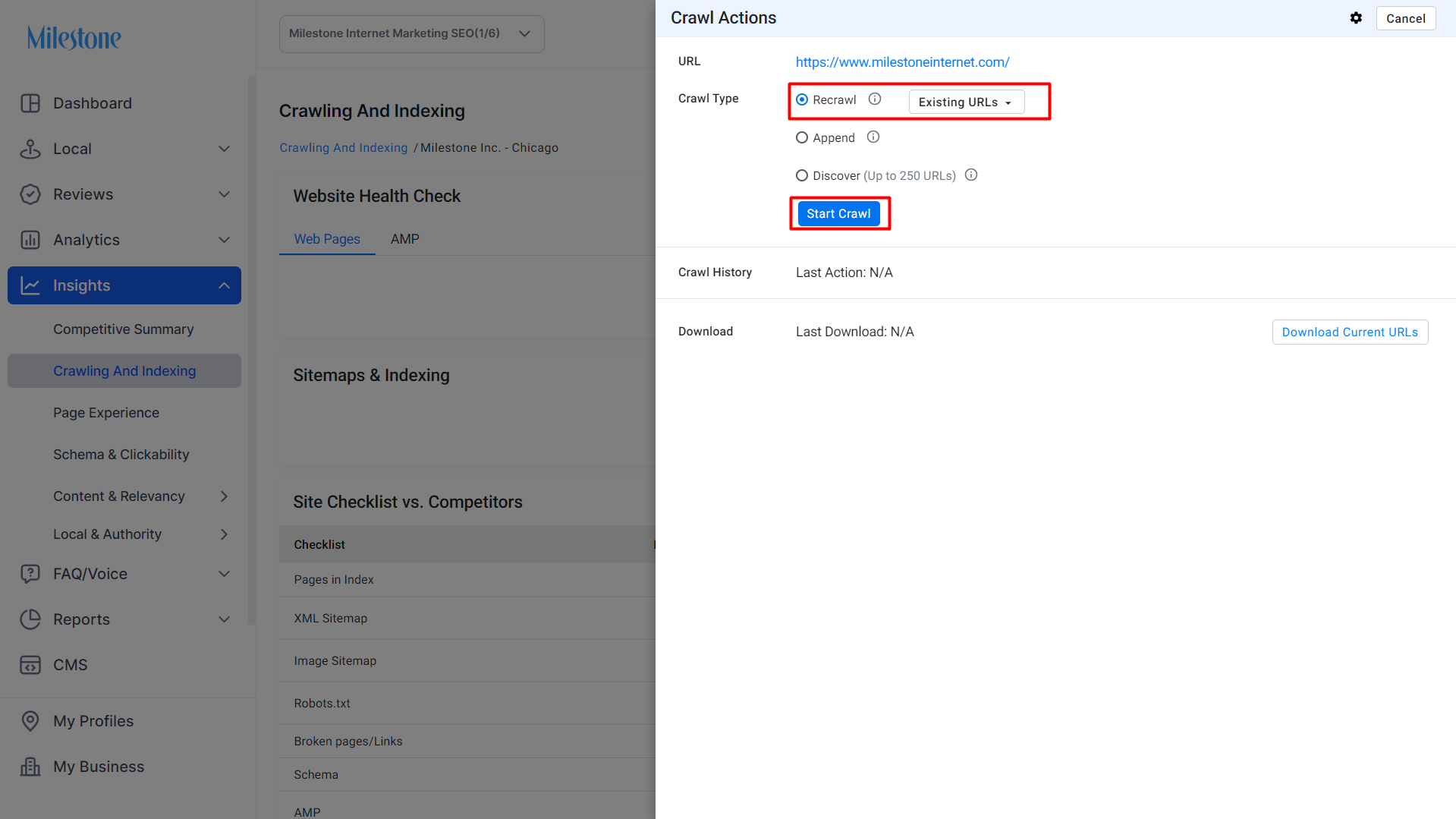
Task: Switch to the Web Pages tab
Action: [327, 239]
